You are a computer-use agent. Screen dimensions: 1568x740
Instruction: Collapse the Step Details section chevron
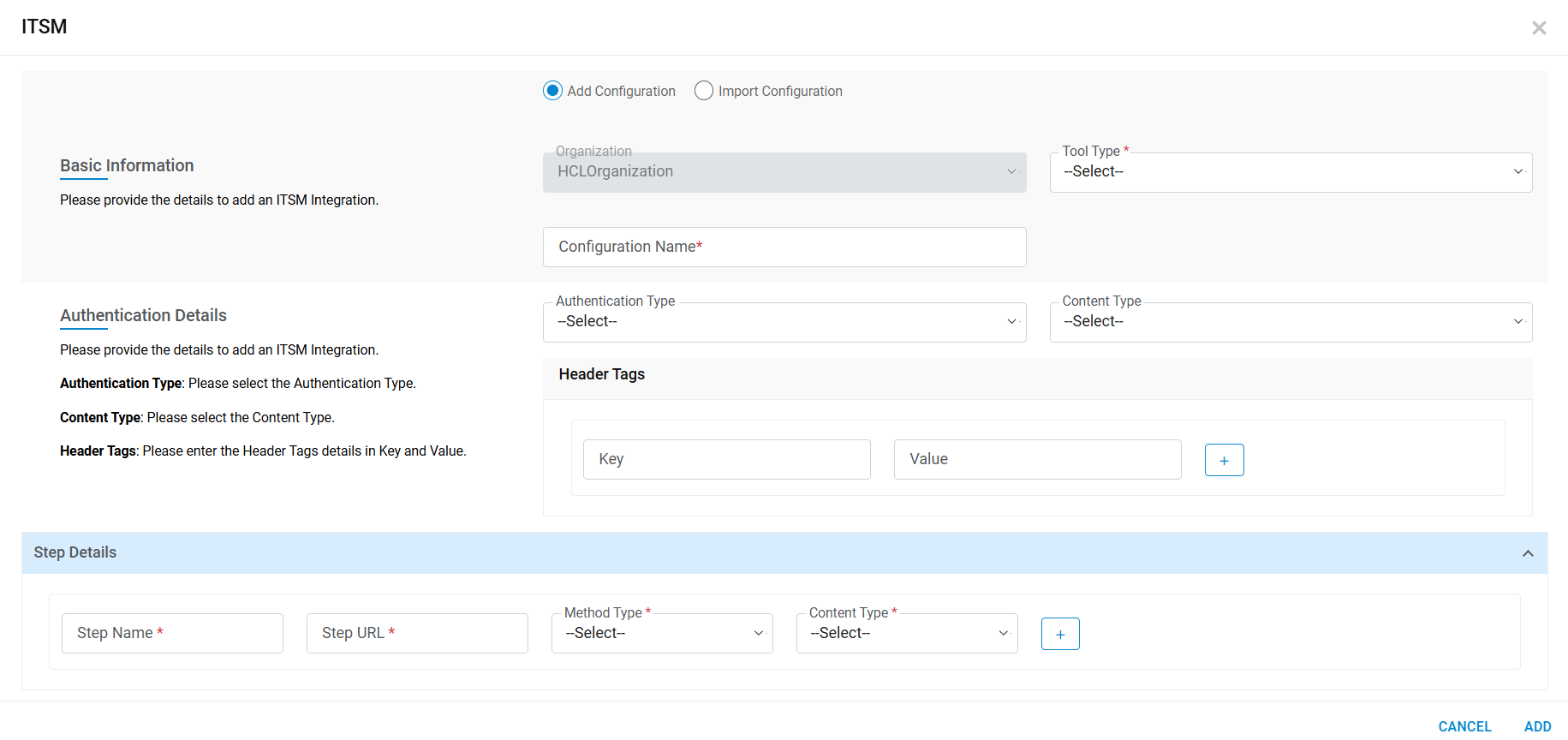[1528, 553]
